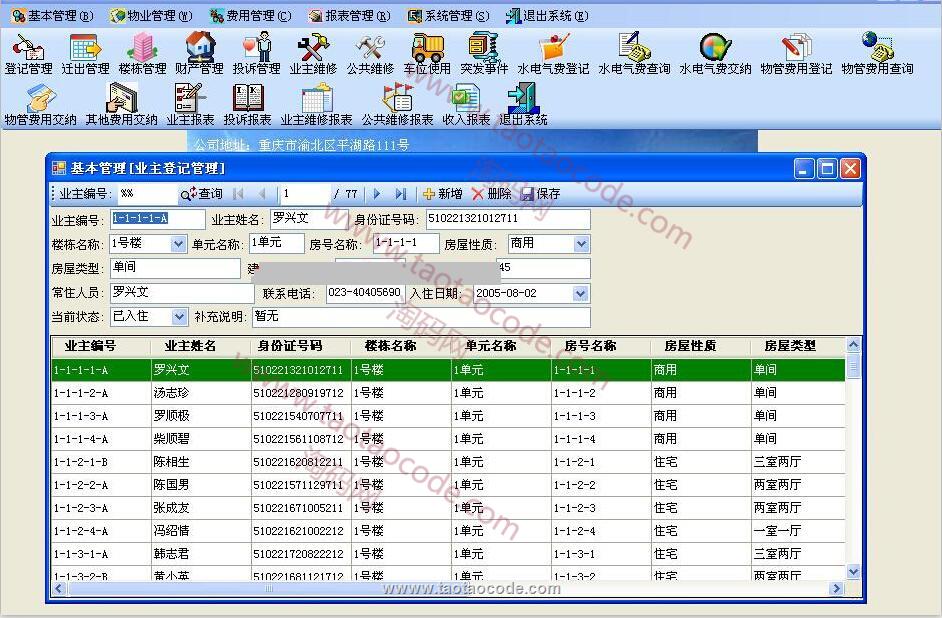
Task: Go to the next record arrow
Action: (377, 194)
